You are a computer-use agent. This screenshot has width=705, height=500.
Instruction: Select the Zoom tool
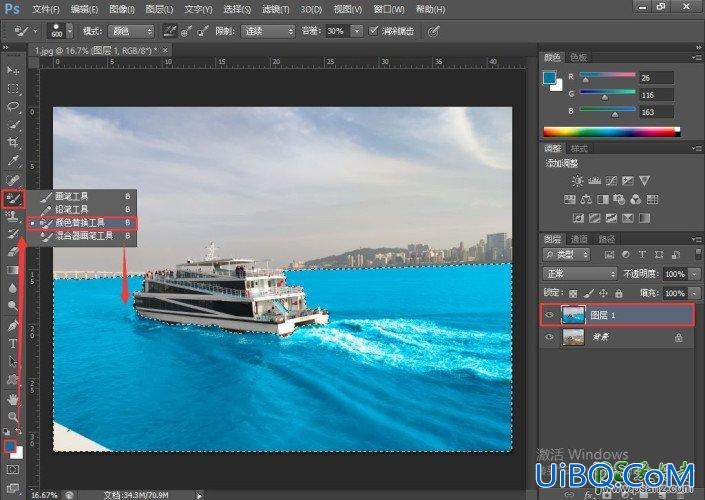13,417
